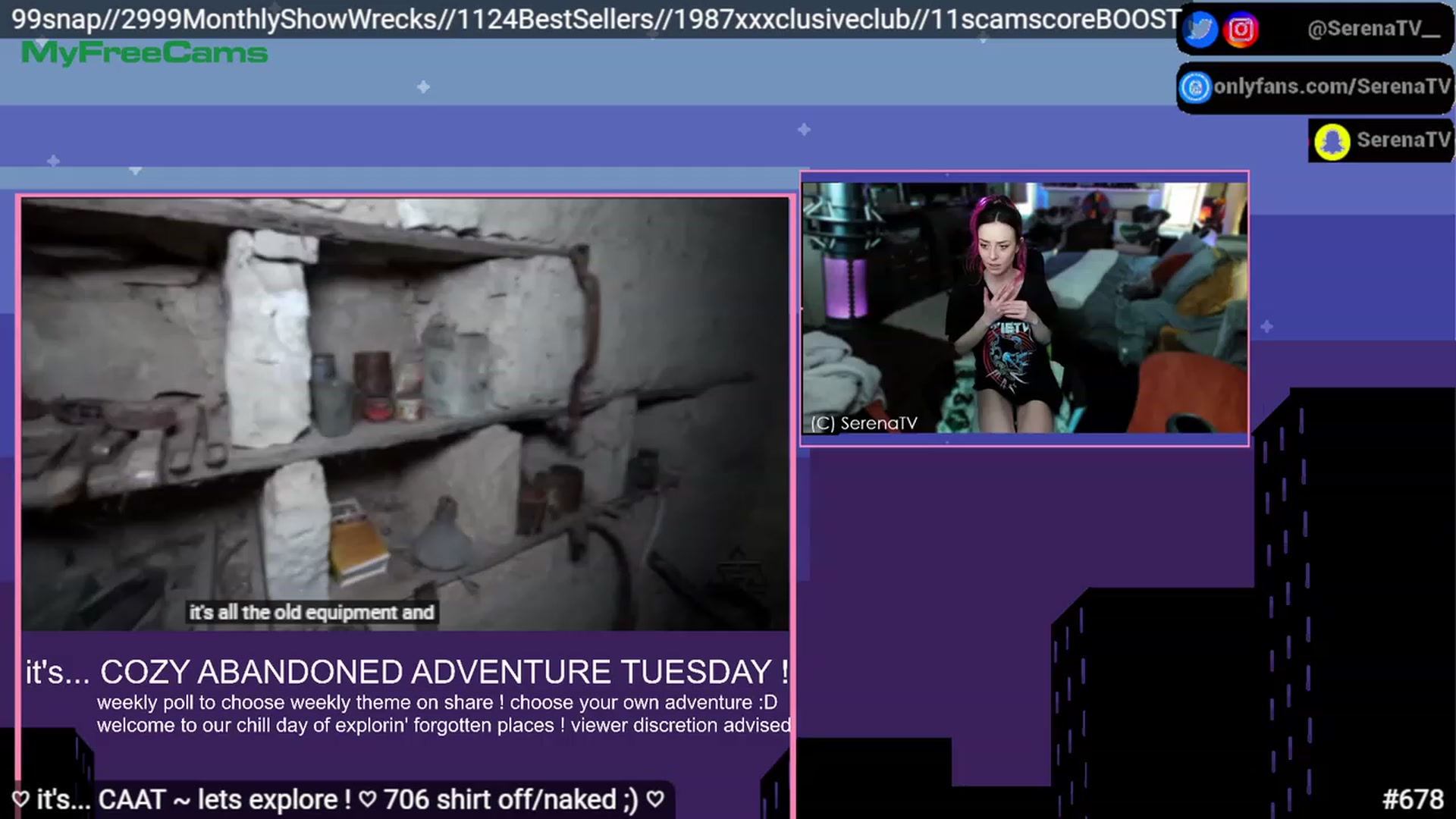Image resolution: width=1456 pixels, height=819 pixels.
Task: Click the "viewer discretion advised" line
Action: (444, 725)
